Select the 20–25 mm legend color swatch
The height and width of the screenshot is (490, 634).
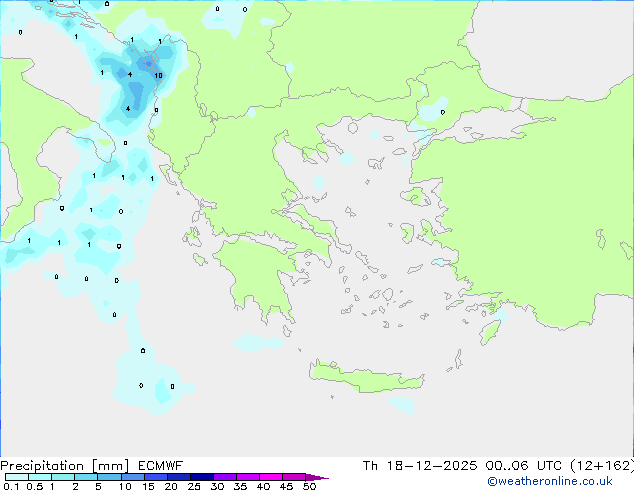click(x=178, y=477)
